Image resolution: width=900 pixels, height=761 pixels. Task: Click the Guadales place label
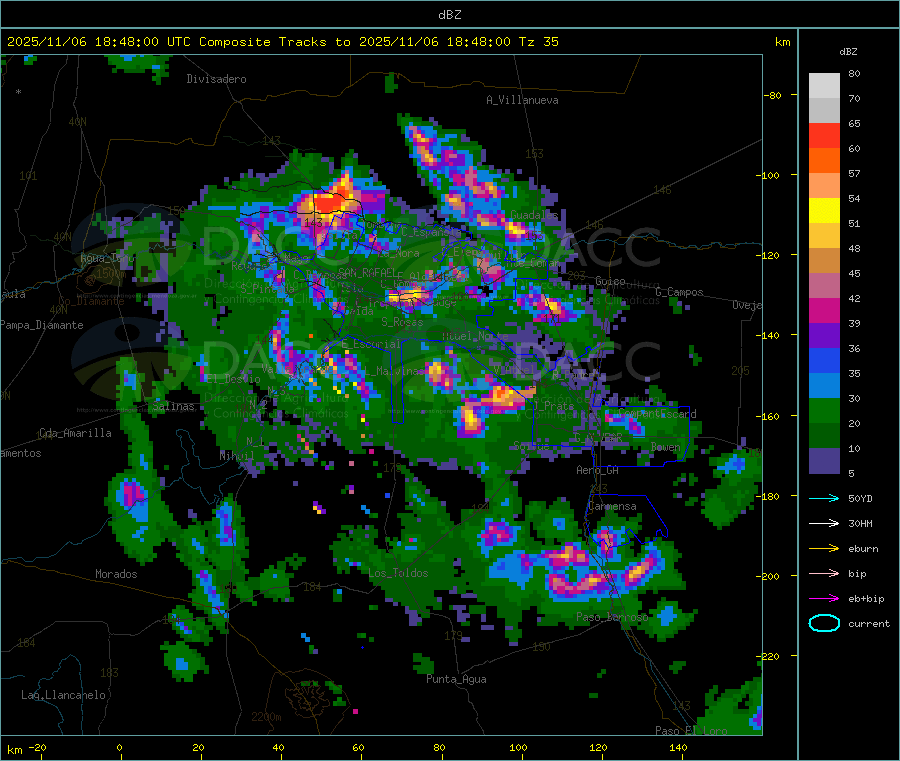[x=534, y=215]
